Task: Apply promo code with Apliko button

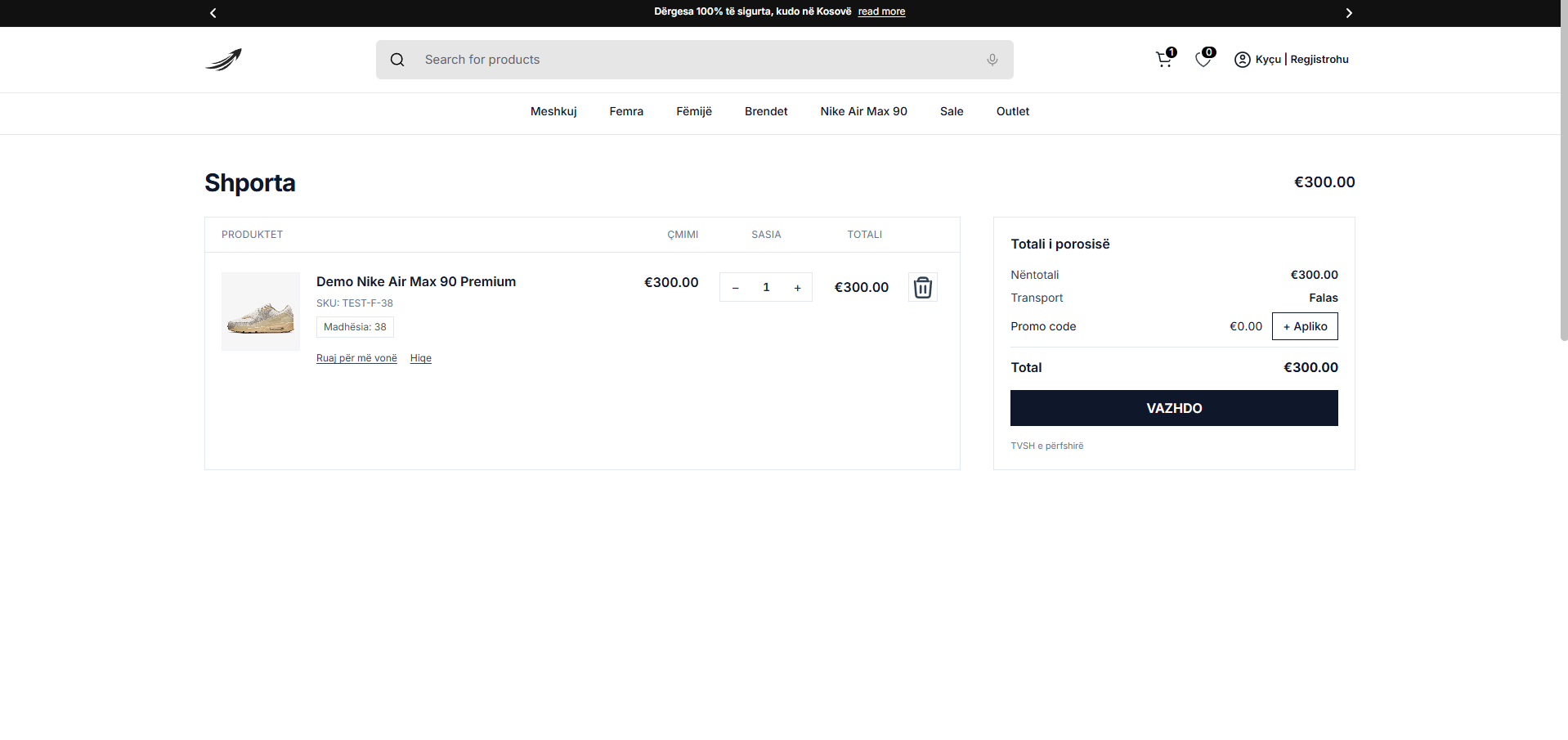Action: pos(1304,326)
